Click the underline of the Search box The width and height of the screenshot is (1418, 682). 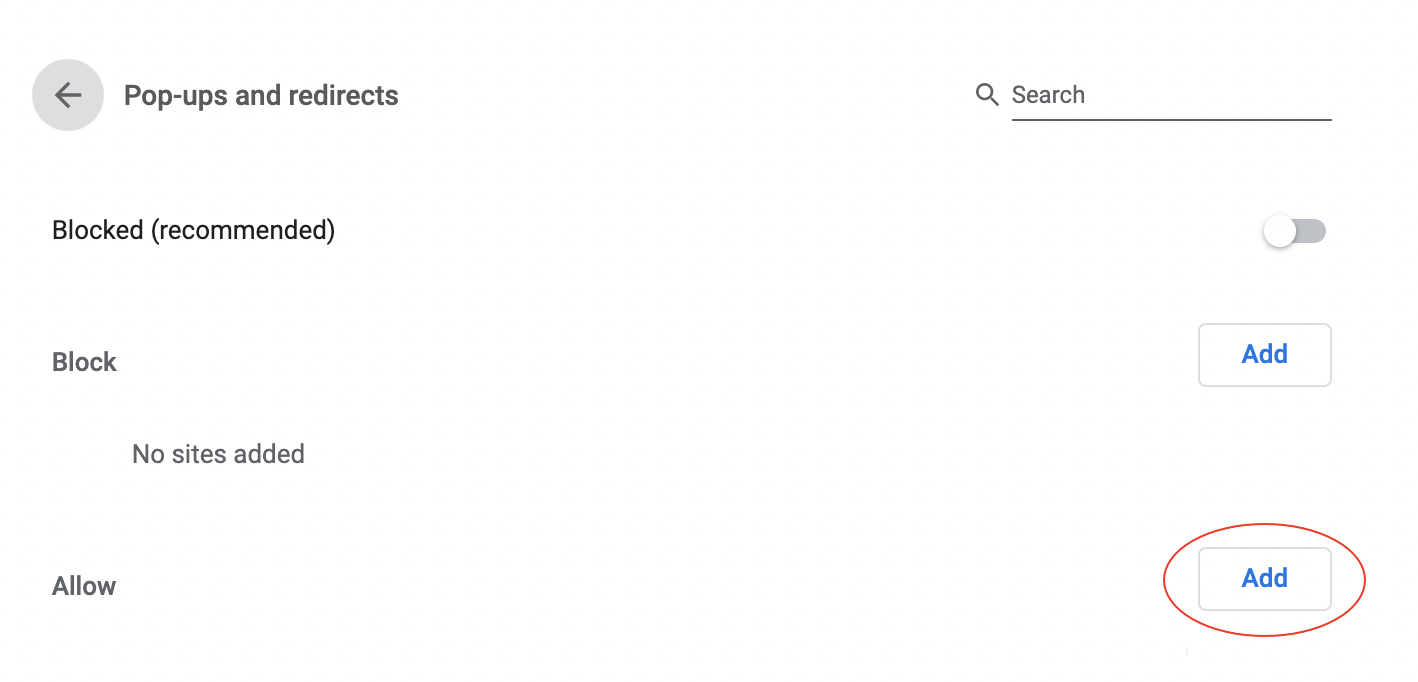pos(1170,119)
